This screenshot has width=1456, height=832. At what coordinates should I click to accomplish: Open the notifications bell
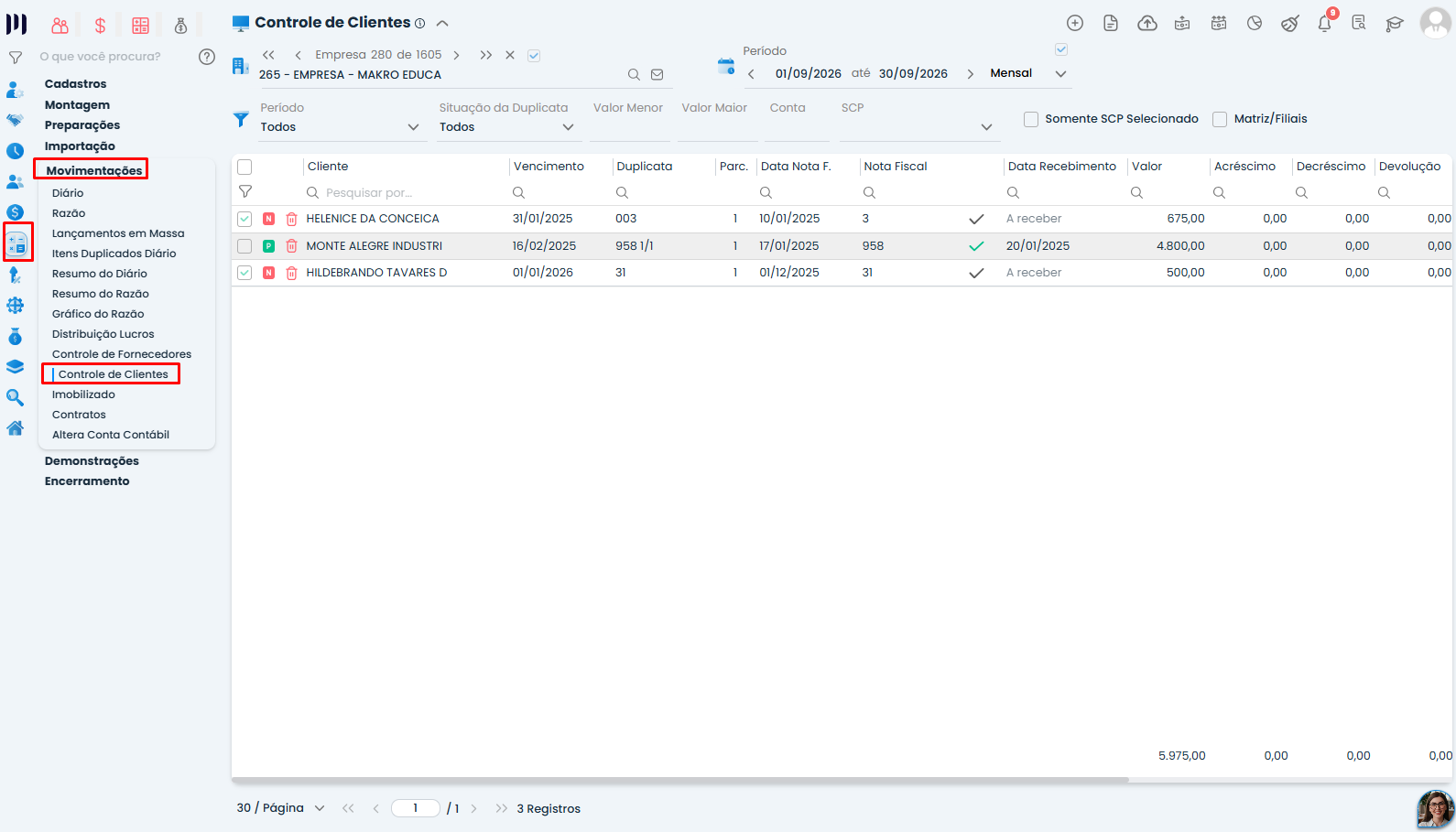tap(1325, 24)
